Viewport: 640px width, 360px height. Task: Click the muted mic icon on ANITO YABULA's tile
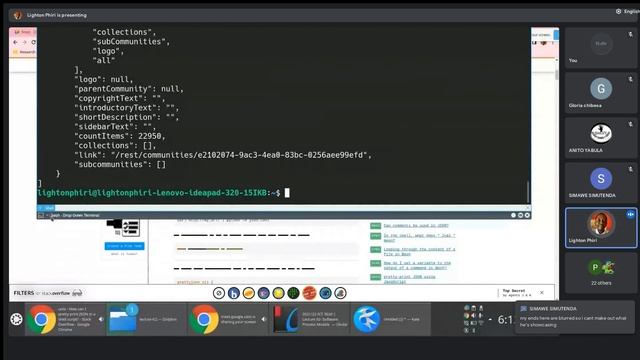pos(631,124)
